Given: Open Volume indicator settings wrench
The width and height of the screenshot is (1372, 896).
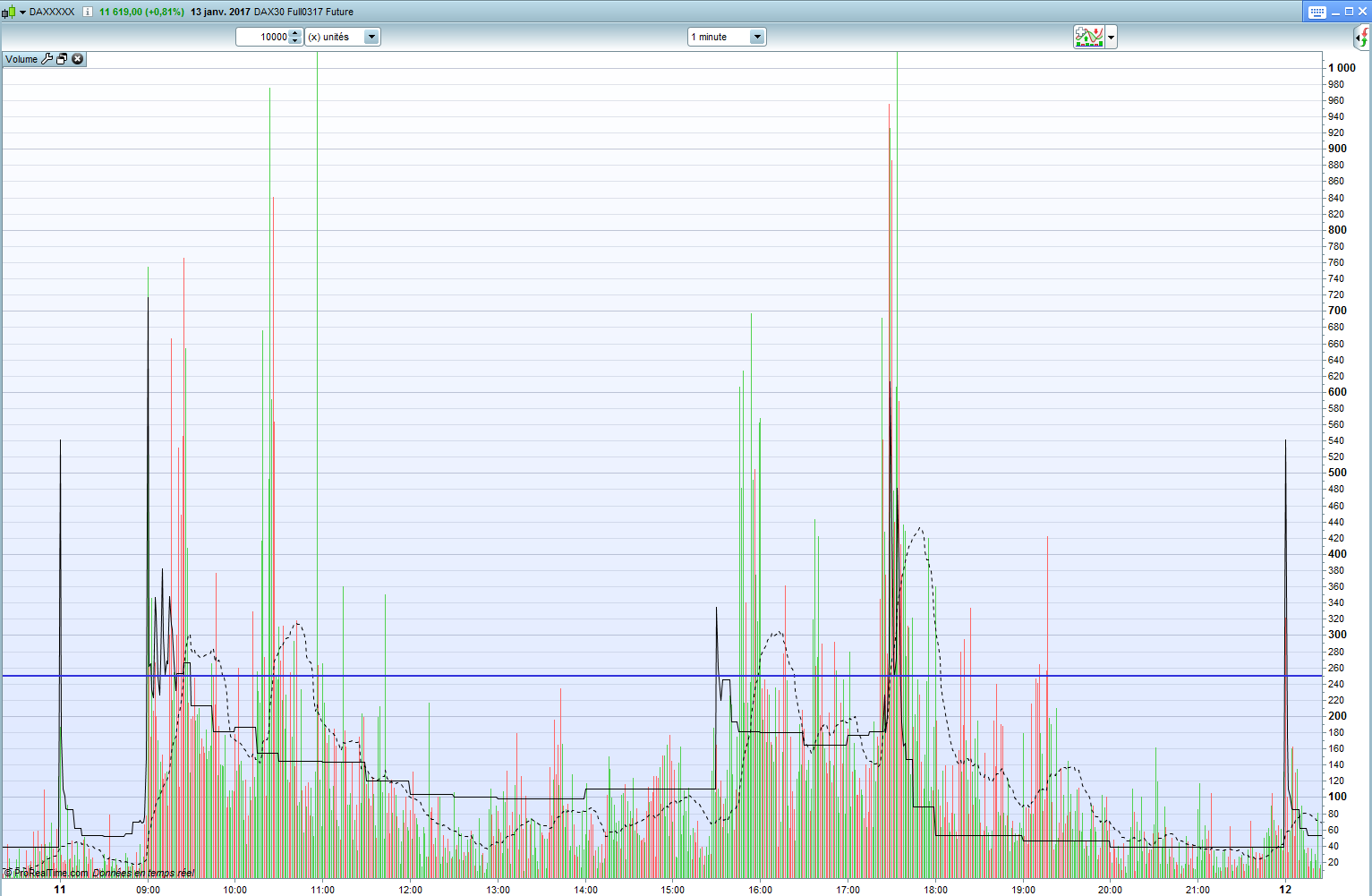Looking at the screenshot, I should click(47, 59).
